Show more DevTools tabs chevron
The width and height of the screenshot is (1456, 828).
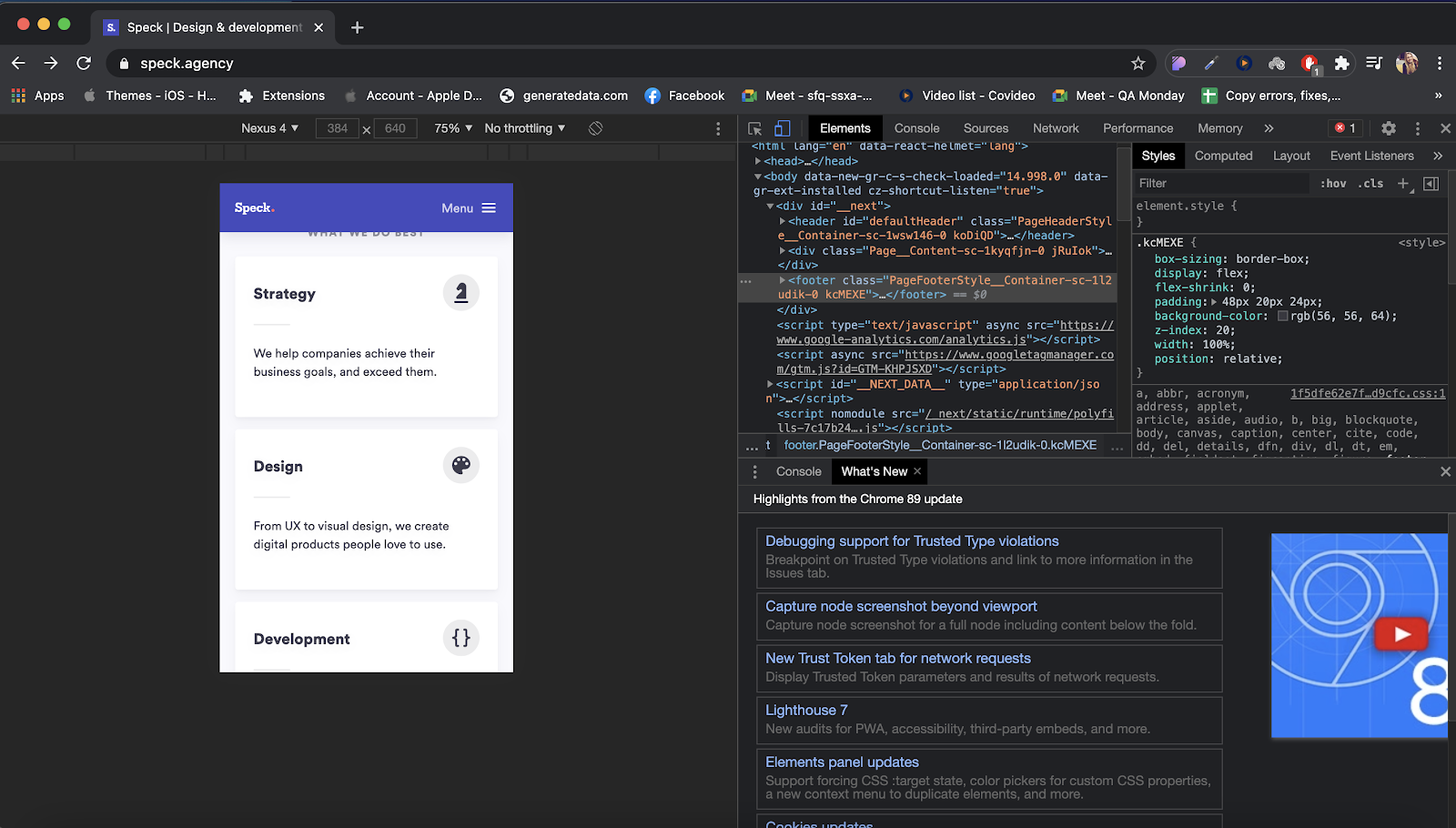coord(1269,128)
